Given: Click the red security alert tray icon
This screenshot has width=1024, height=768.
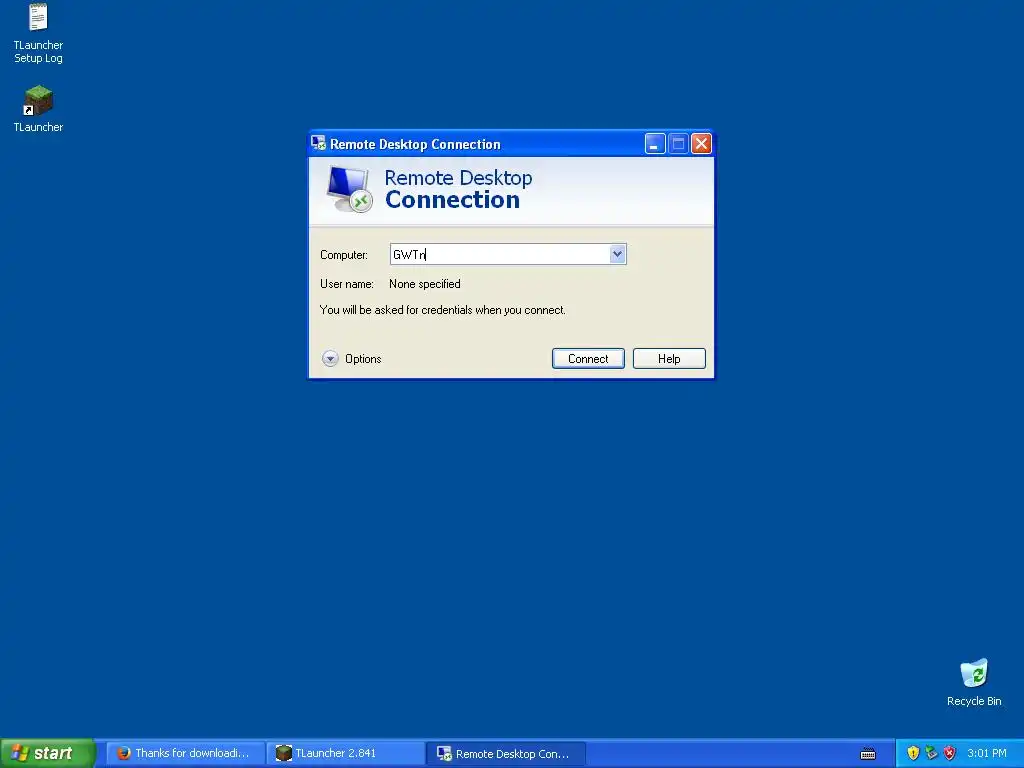Looking at the screenshot, I should (x=950, y=753).
